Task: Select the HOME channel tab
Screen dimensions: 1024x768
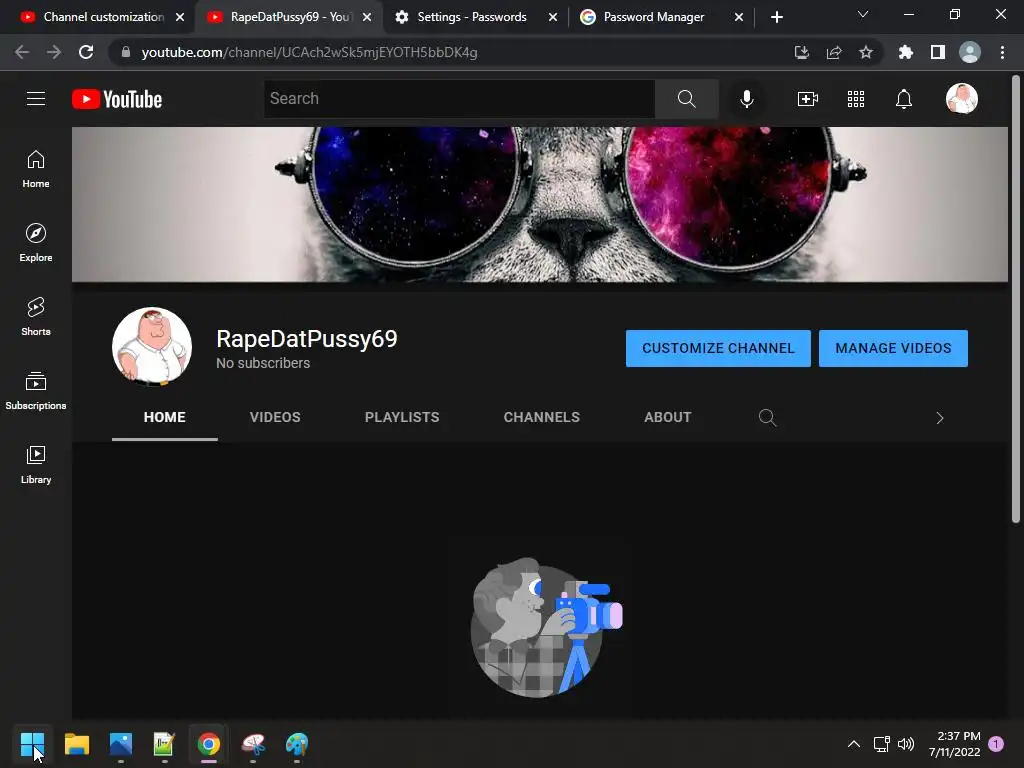Action: click(x=165, y=417)
